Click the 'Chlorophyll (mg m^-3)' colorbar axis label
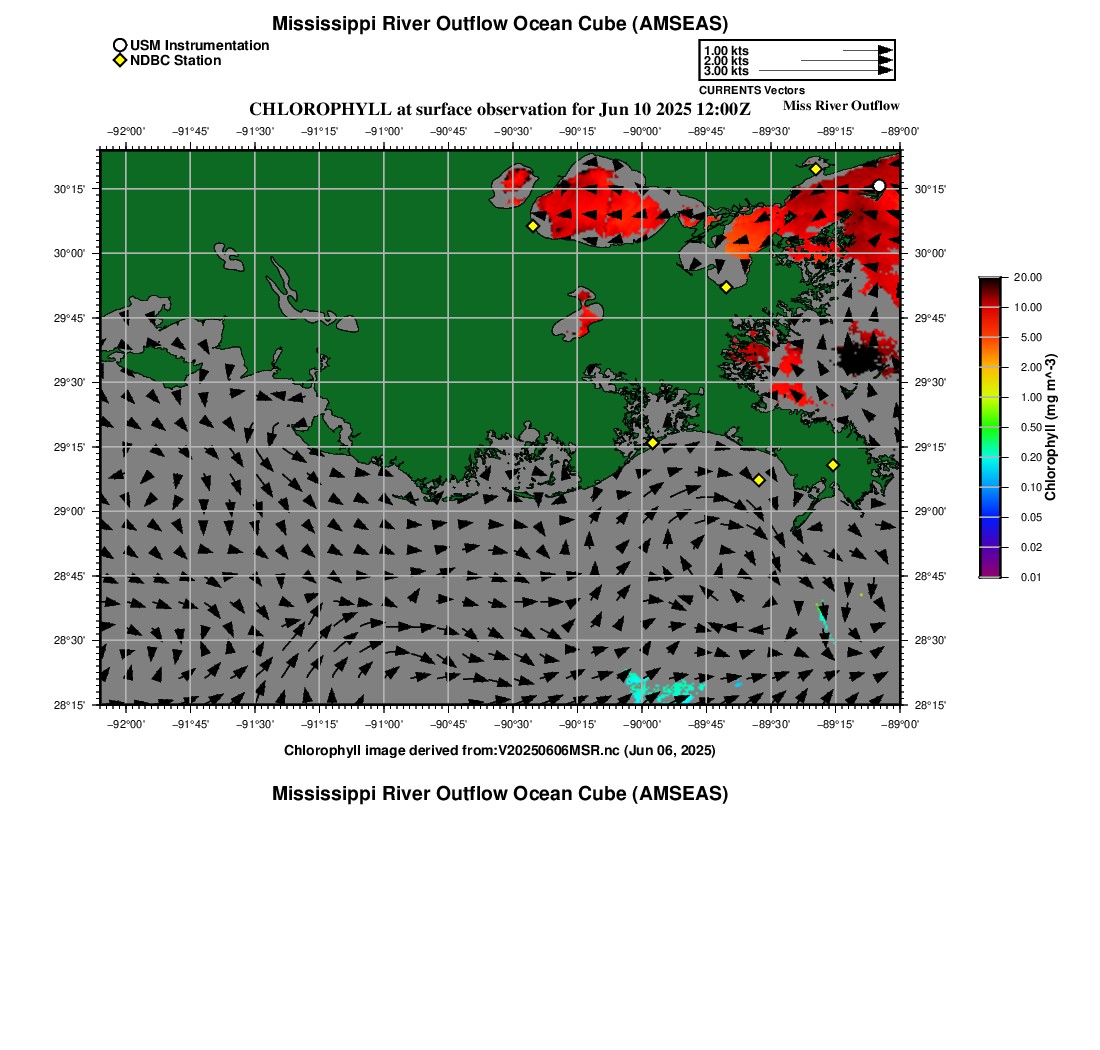 pos(1051,428)
